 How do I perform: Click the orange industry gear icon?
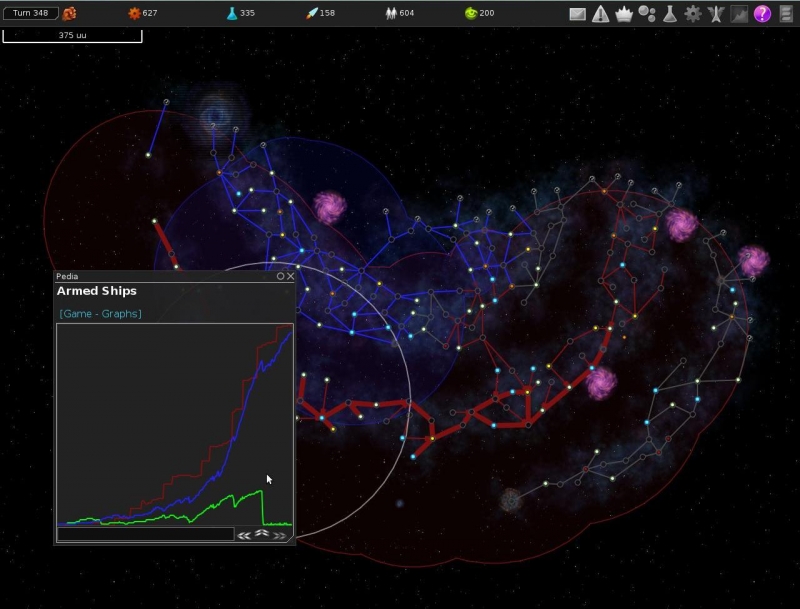click(x=134, y=13)
